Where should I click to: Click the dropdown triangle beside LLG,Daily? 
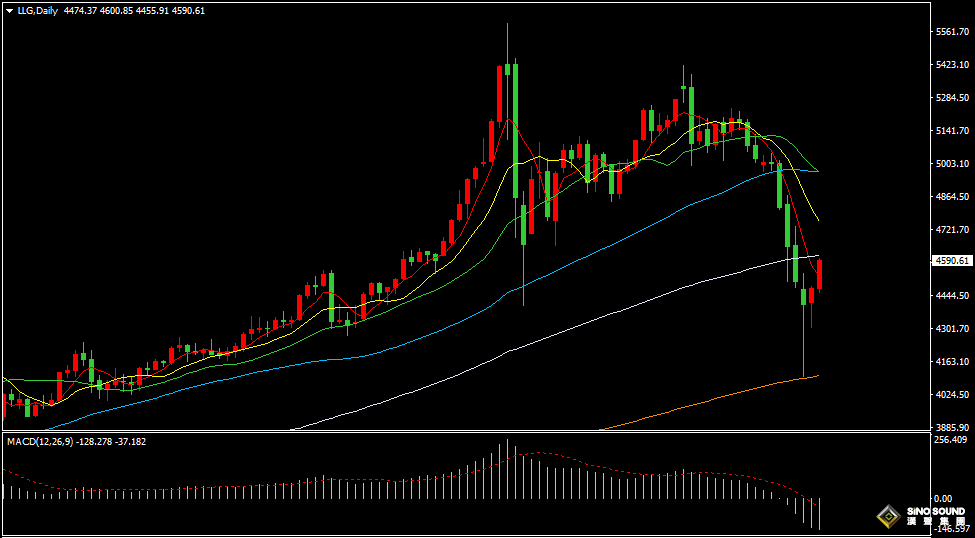point(9,10)
